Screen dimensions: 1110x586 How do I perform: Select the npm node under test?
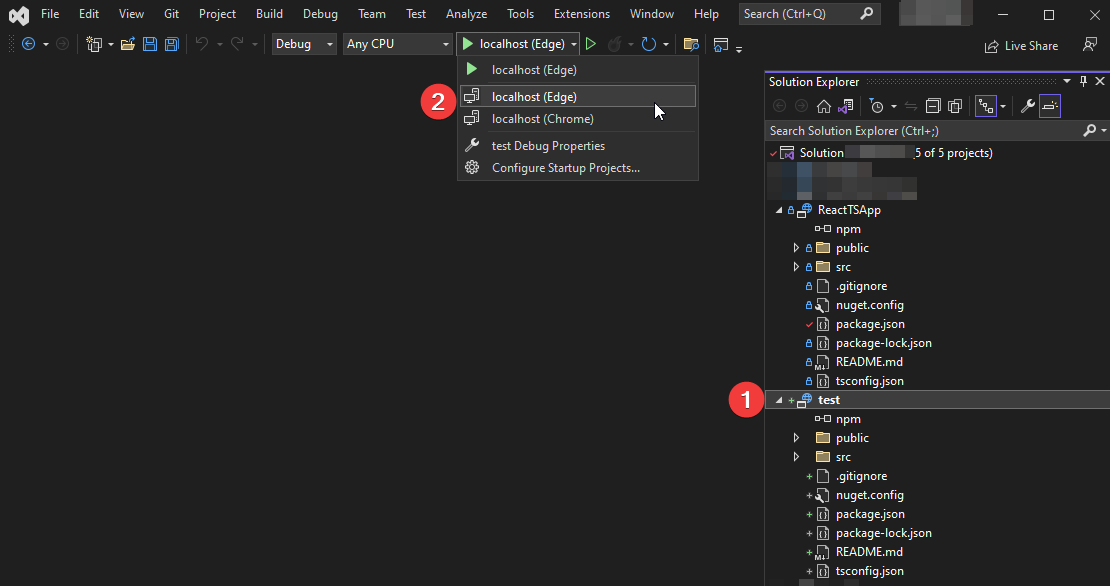click(848, 419)
